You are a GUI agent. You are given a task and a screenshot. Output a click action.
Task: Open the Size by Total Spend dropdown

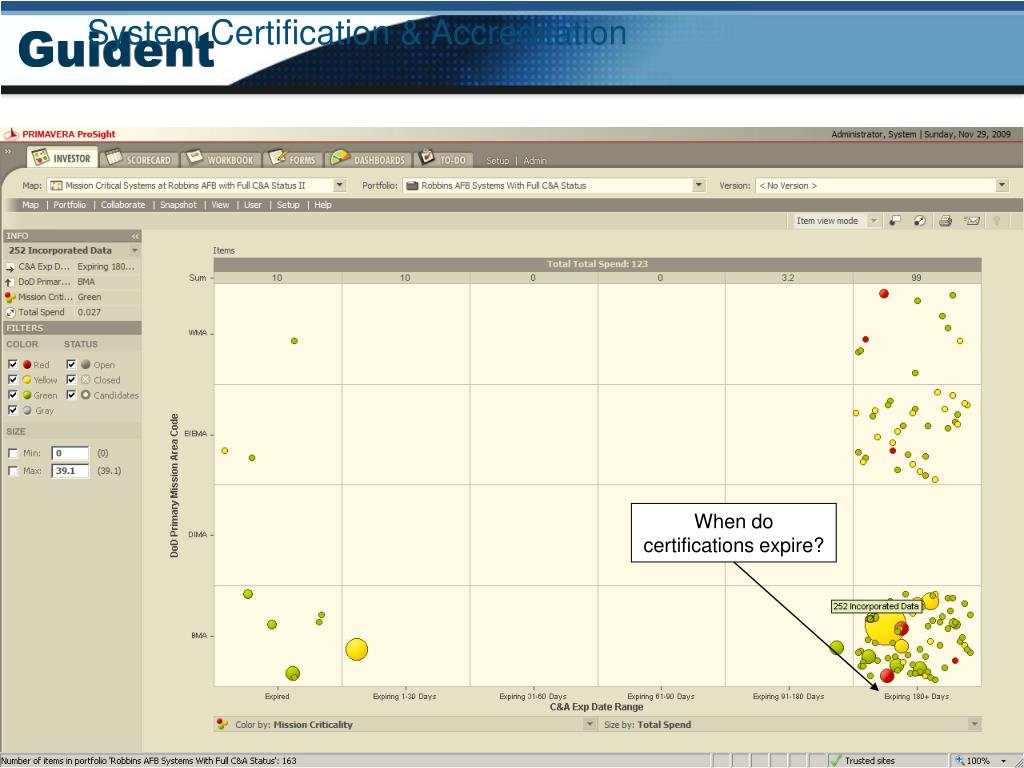tap(974, 724)
